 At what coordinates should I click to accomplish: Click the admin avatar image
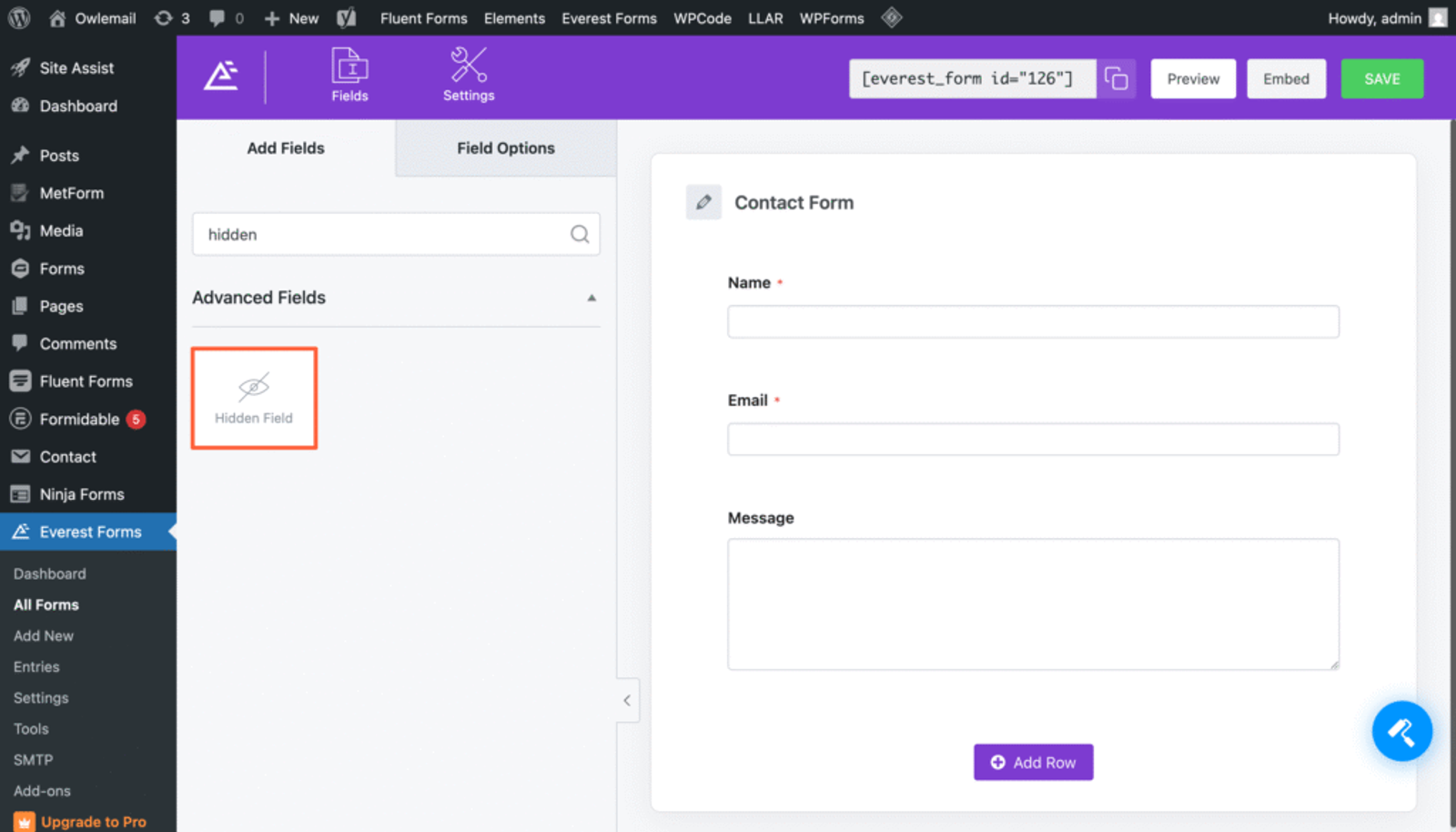(x=1438, y=17)
